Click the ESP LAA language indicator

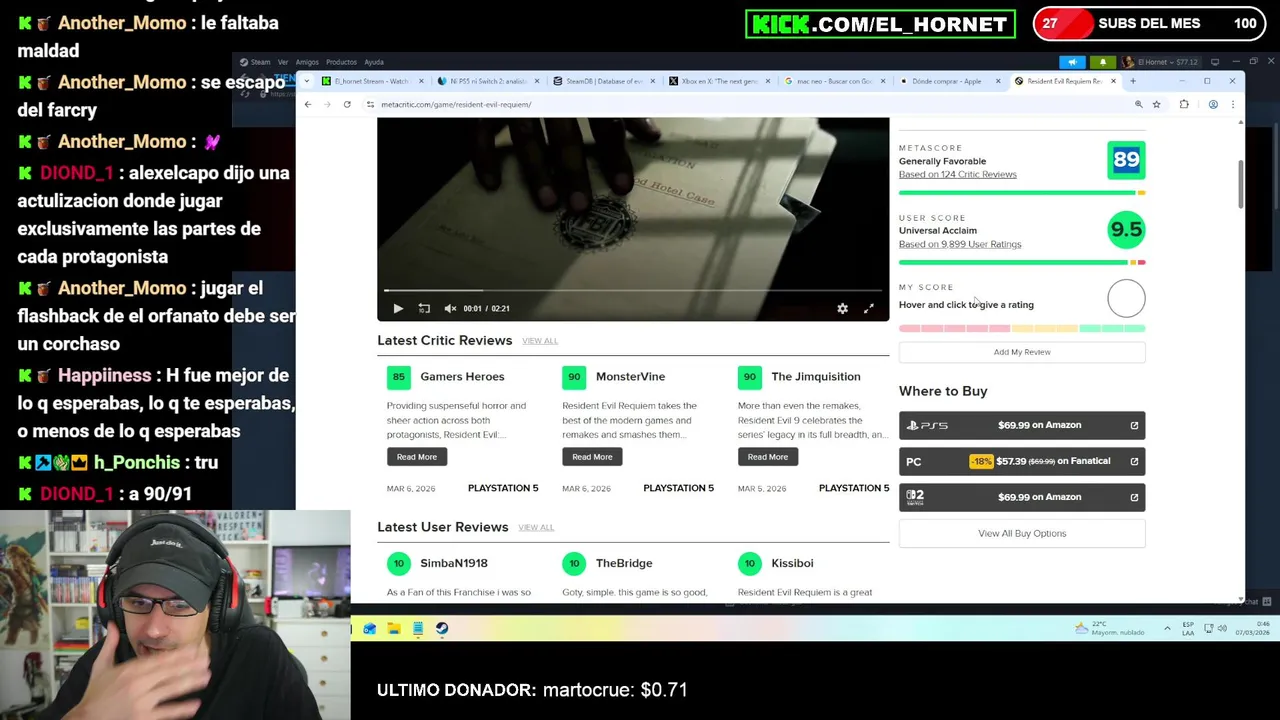pyautogui.click(x=1188, y=629)
